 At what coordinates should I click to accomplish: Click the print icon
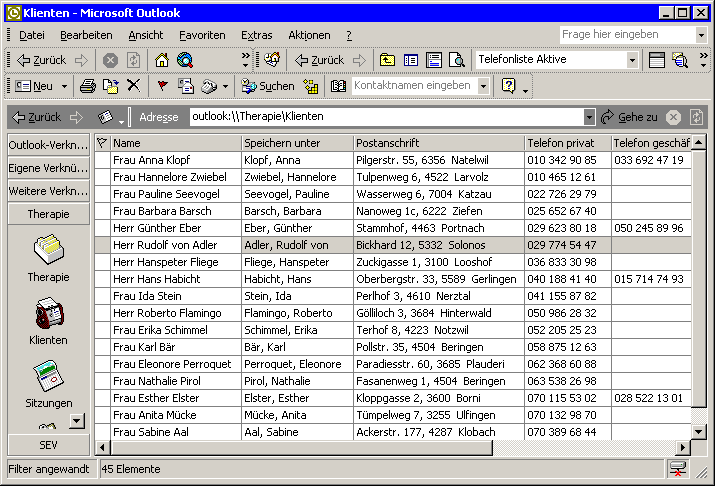(x=88, y=86)
